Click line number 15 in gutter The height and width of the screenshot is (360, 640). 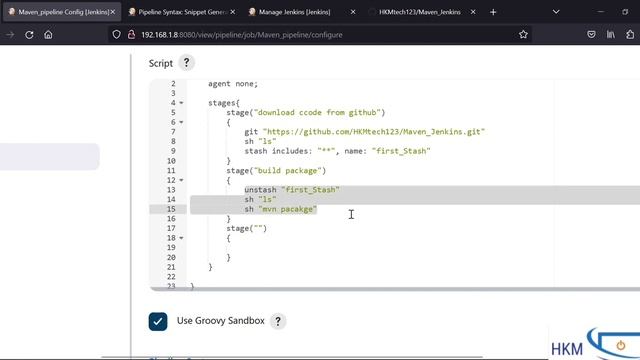pyautogui.click(x=171, y=209)
